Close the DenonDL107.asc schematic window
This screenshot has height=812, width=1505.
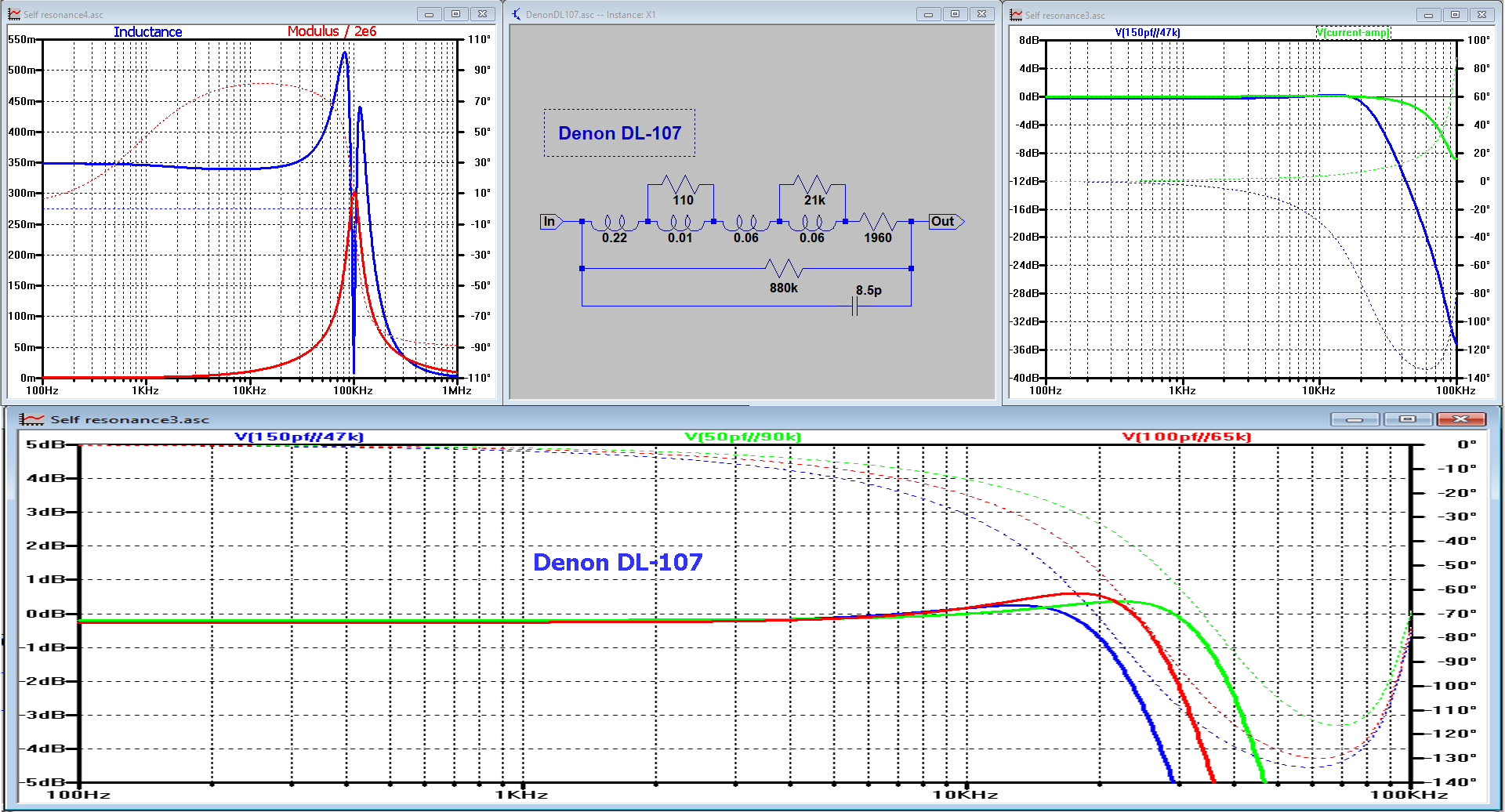click(982, 14)
